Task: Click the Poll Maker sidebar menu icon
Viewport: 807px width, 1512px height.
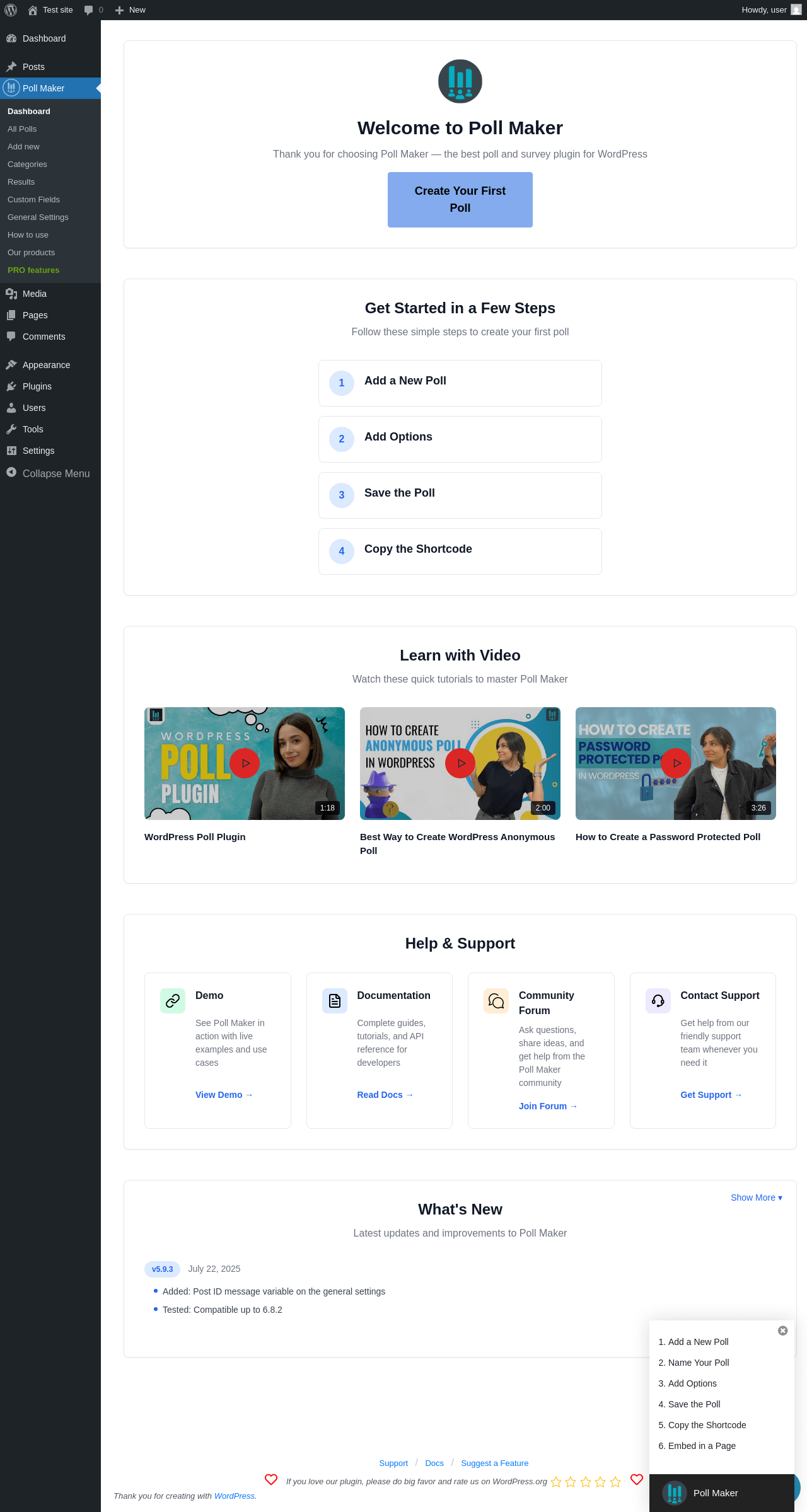Action: [11, 88]
